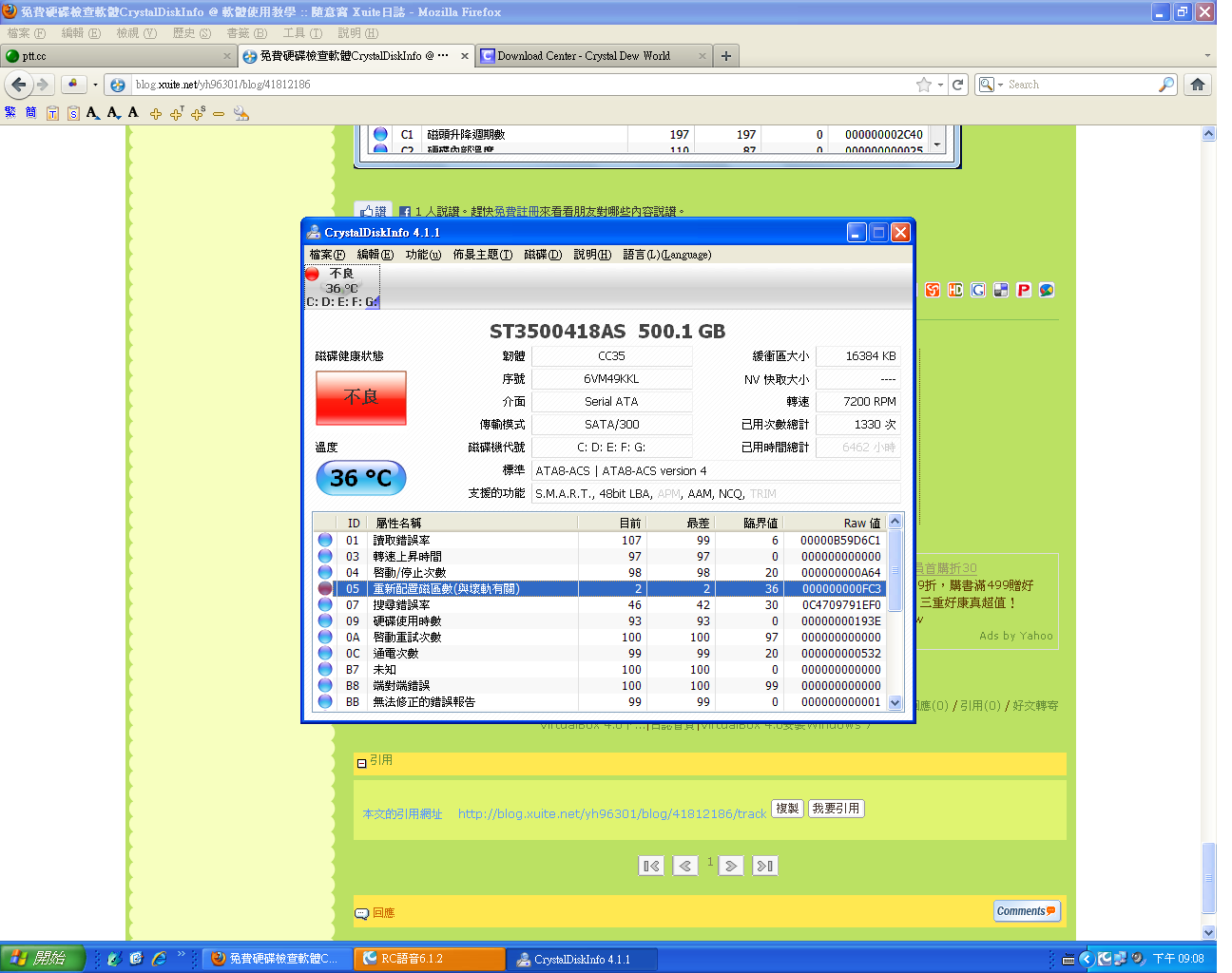Viewport: 1232px width, 973px height.
Task: Go back with Firefox back arrow
Action: pyautogui.click(x=19, y=85)
